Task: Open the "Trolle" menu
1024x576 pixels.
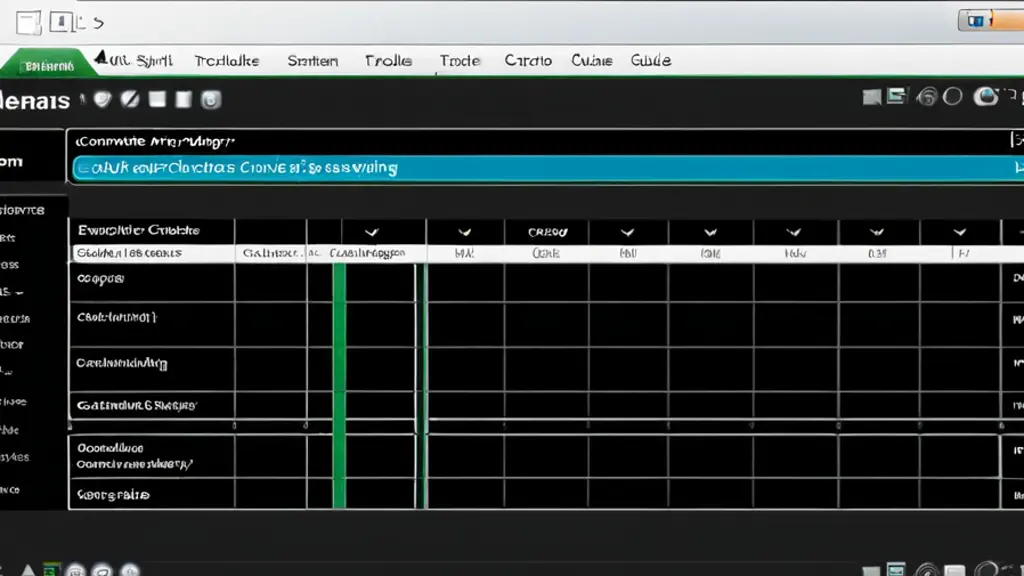Action: (x=388, y=61)
